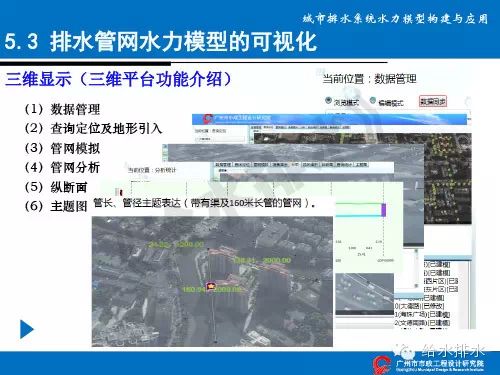The height and width of the screenshot is (375, 500).
Task: Click the list item (2) 查询定位及地形引入
Action: tap(93, 128)
